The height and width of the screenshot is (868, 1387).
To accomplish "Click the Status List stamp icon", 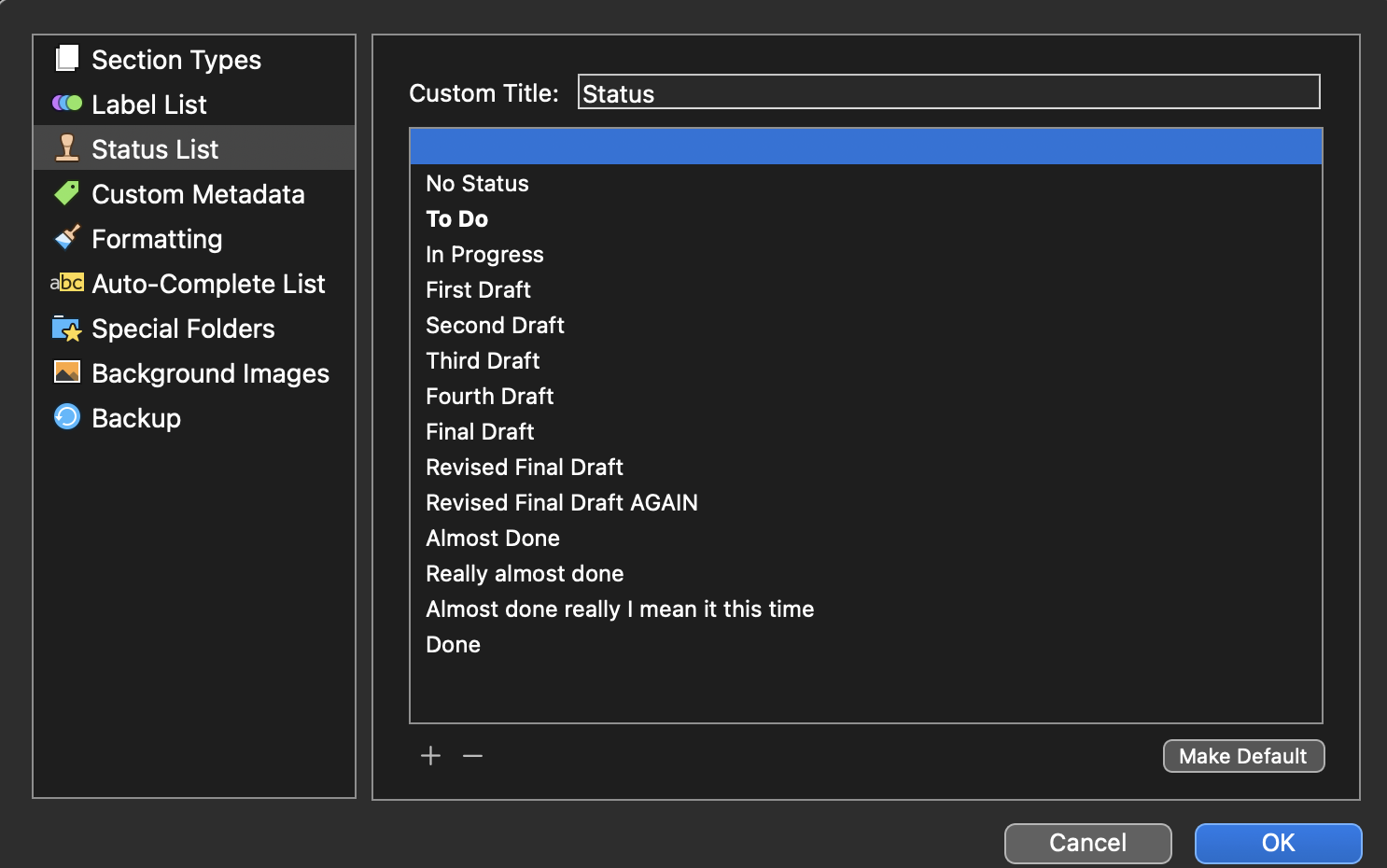I will (x=67, y=148).
